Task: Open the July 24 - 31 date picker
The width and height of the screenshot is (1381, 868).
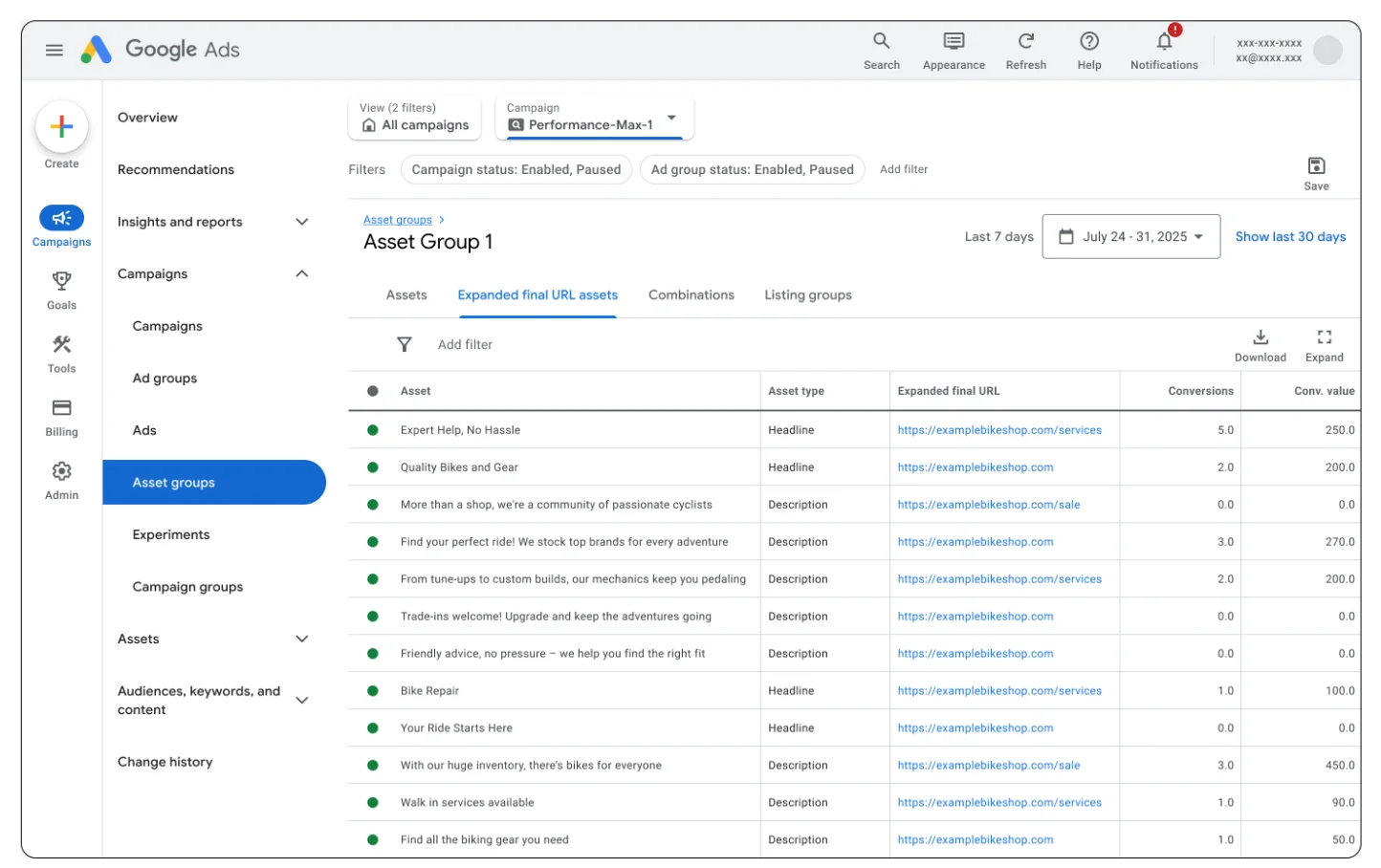Action: coord(1131,236)
